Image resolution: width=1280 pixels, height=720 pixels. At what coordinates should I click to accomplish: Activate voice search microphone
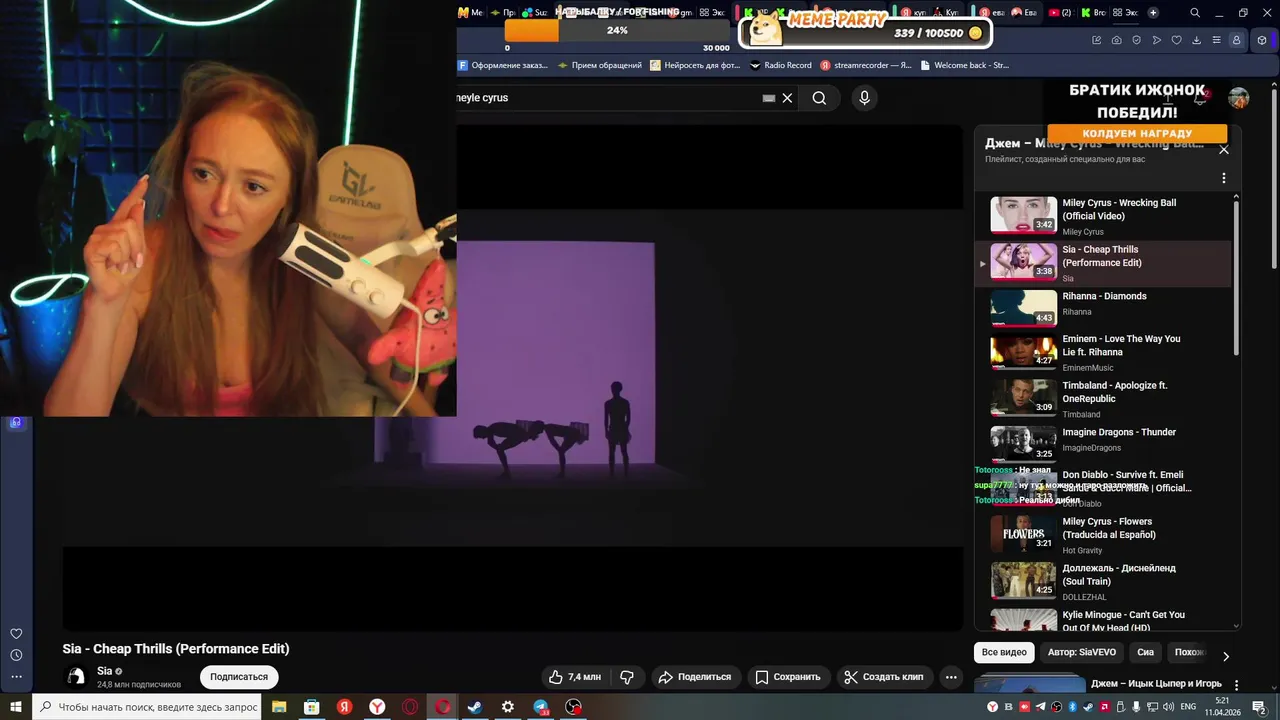click(864, 98)
